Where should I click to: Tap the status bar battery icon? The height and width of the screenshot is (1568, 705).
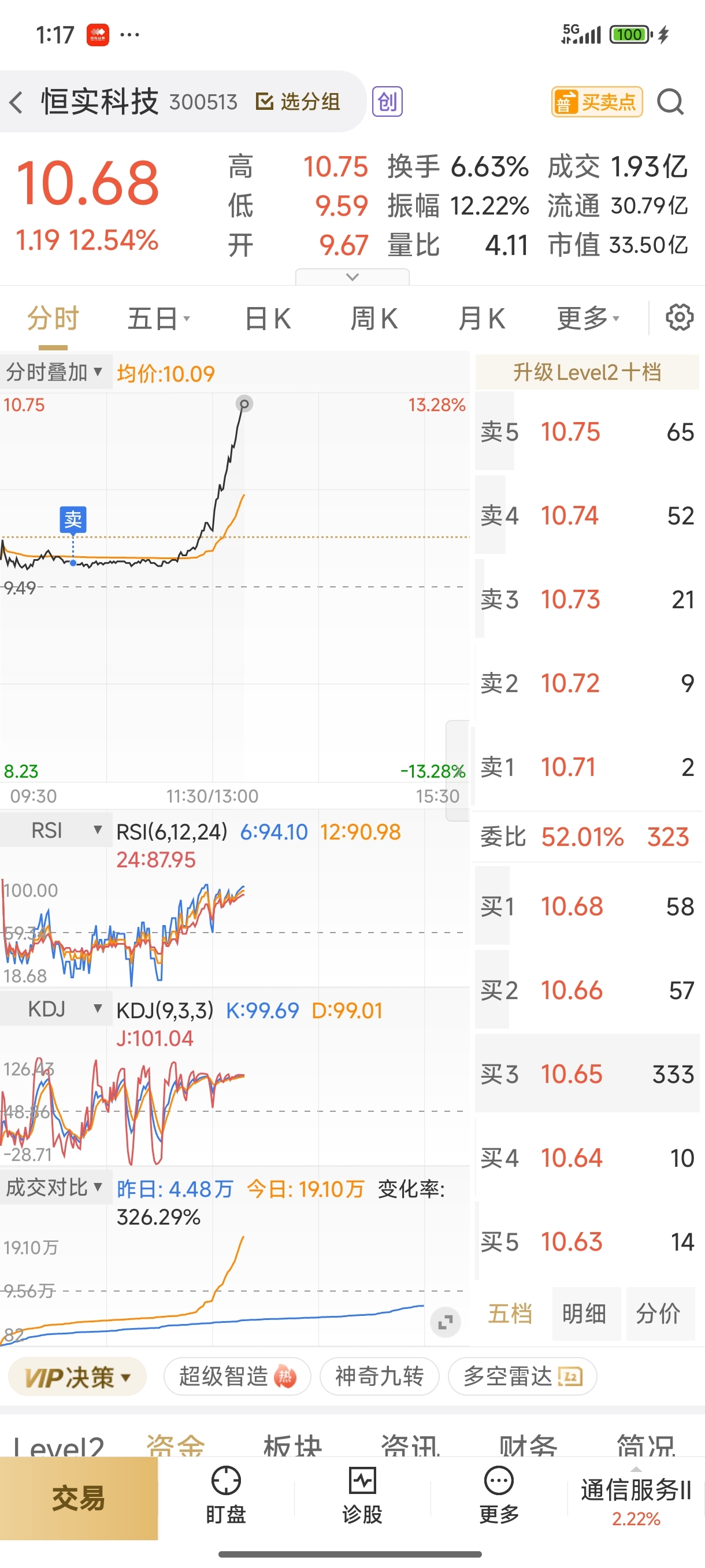tap(631, 34)
